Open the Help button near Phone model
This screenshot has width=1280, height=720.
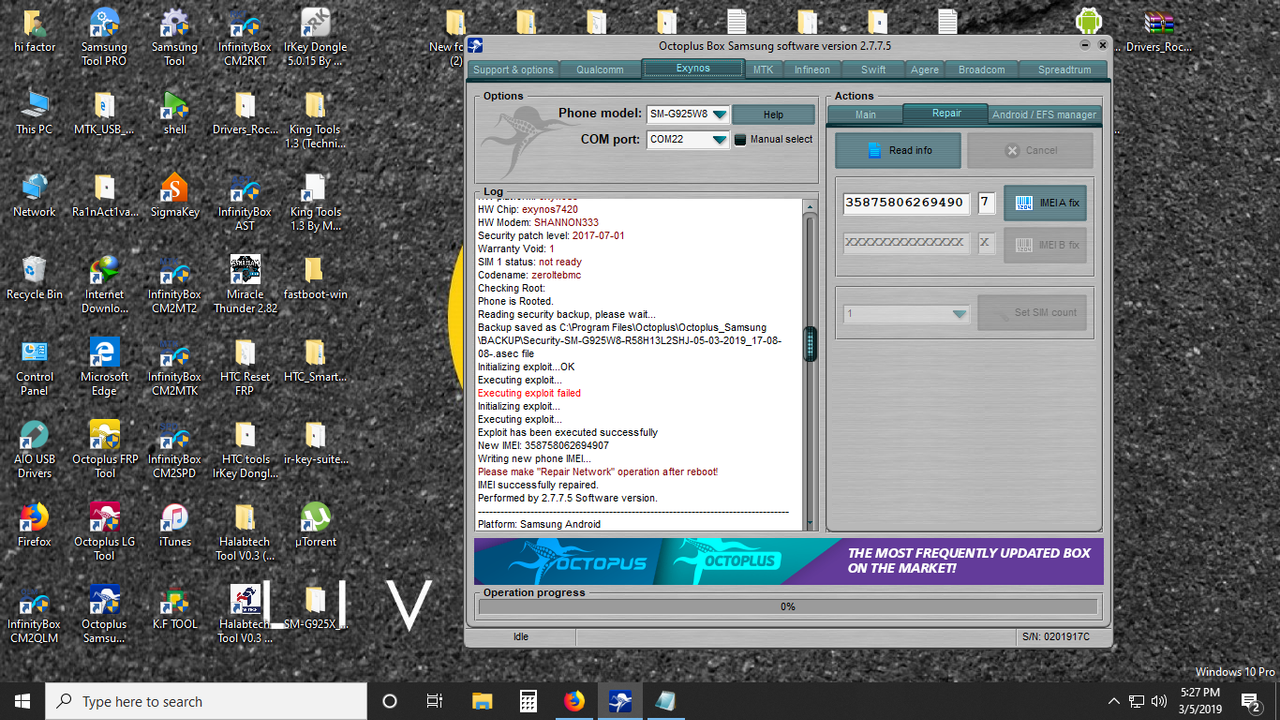point(773,114)
